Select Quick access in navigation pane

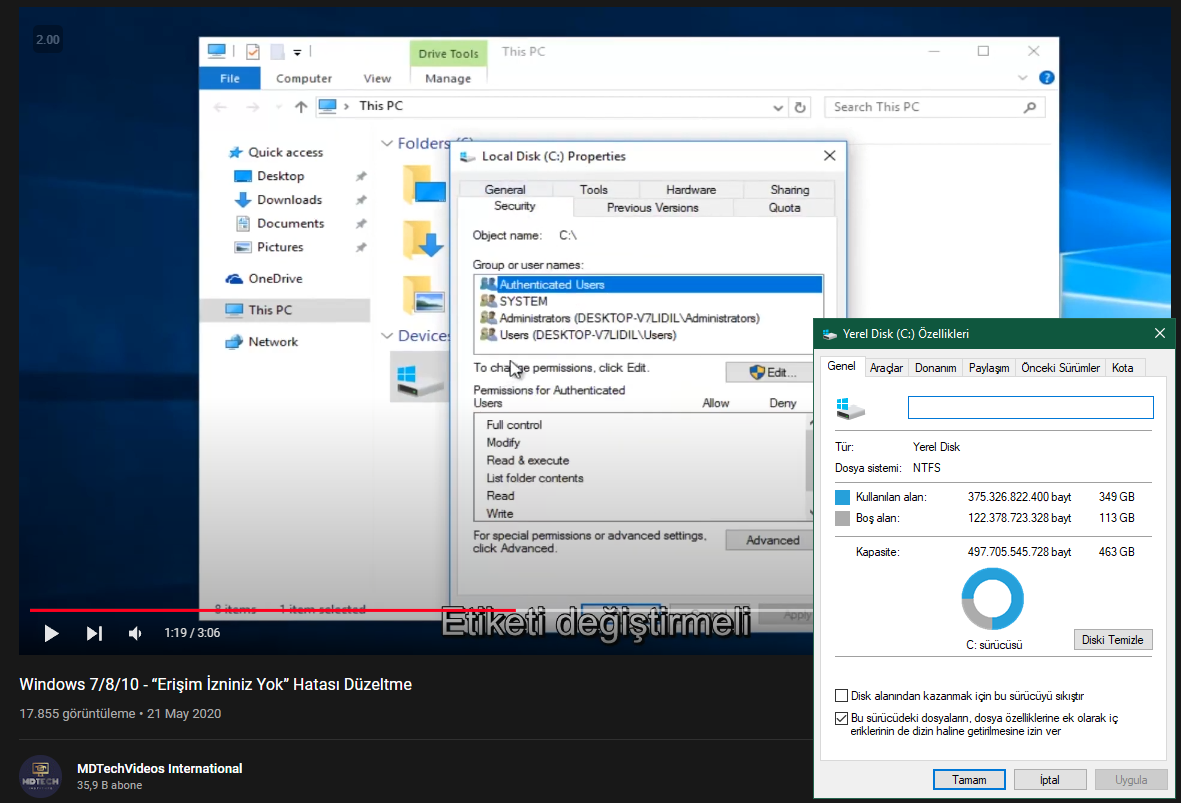[285, 152]
